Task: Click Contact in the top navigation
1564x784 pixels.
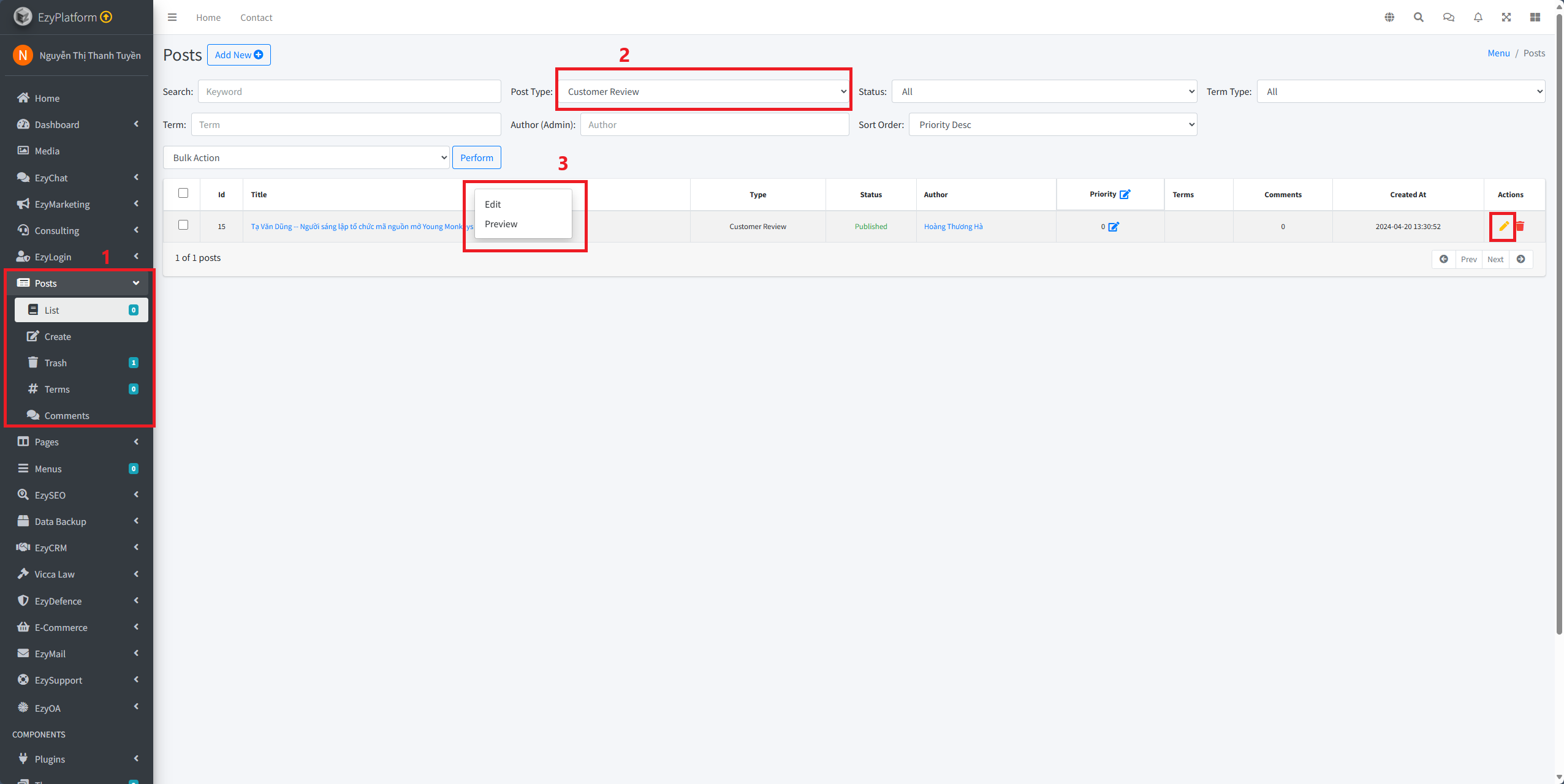Action: pyautogui.click(x=256, y=17)
